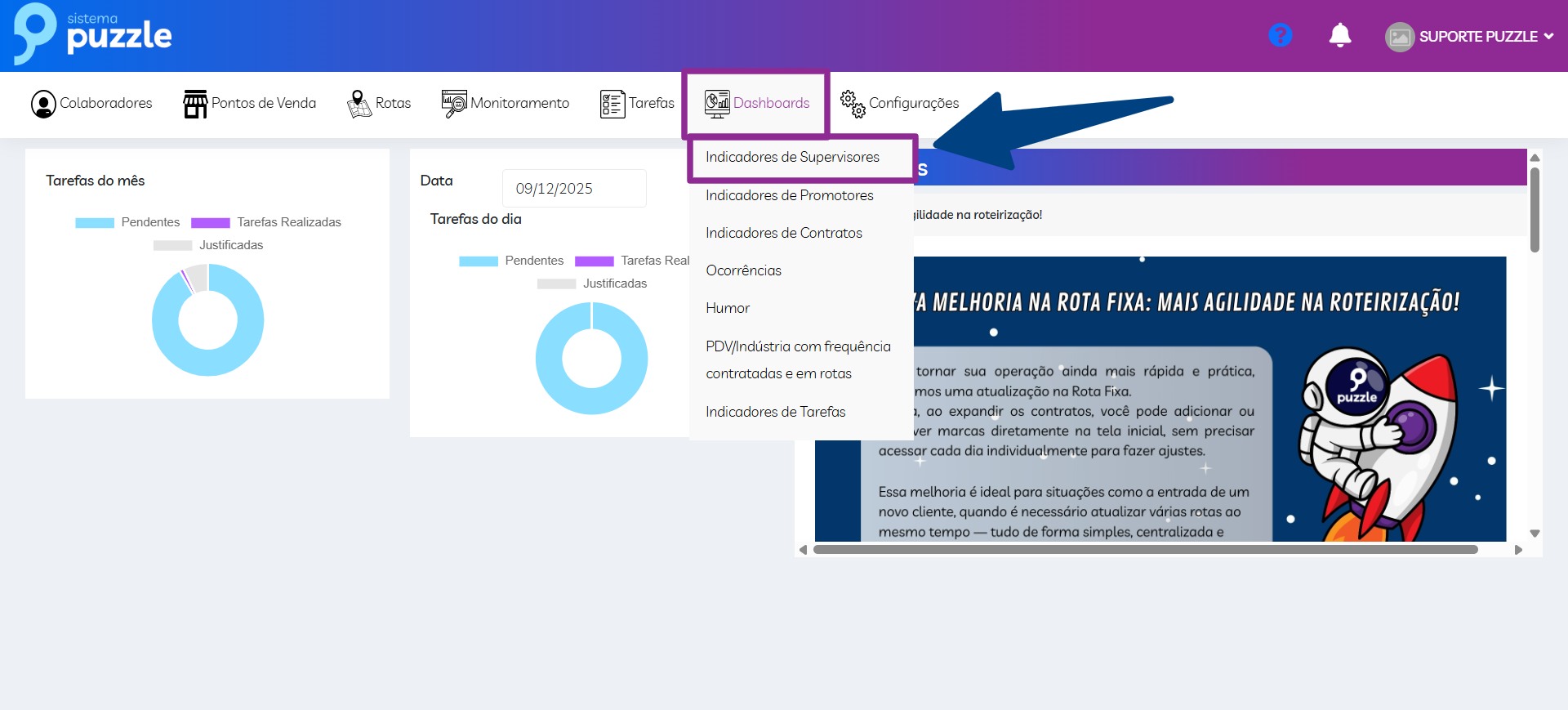Screen dimensions: 1568x710
Task: Click the Colaboradores person icon
Action: pos(43,104)
